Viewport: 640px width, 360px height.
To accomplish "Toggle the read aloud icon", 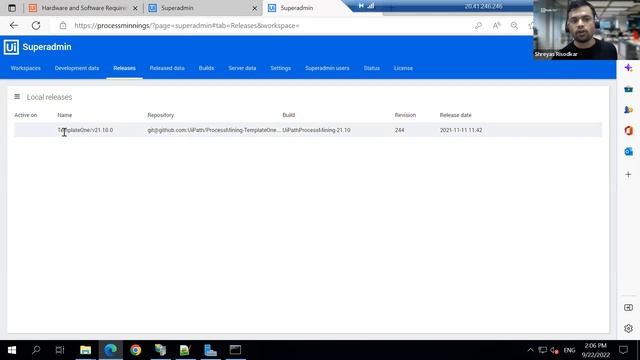I will pyautogui.click(x=496, y=25).
